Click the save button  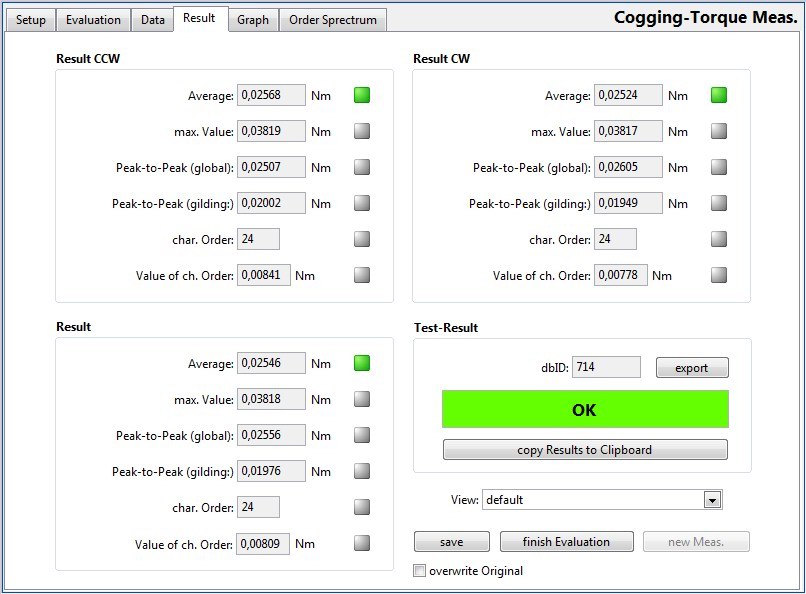point(452,542)
